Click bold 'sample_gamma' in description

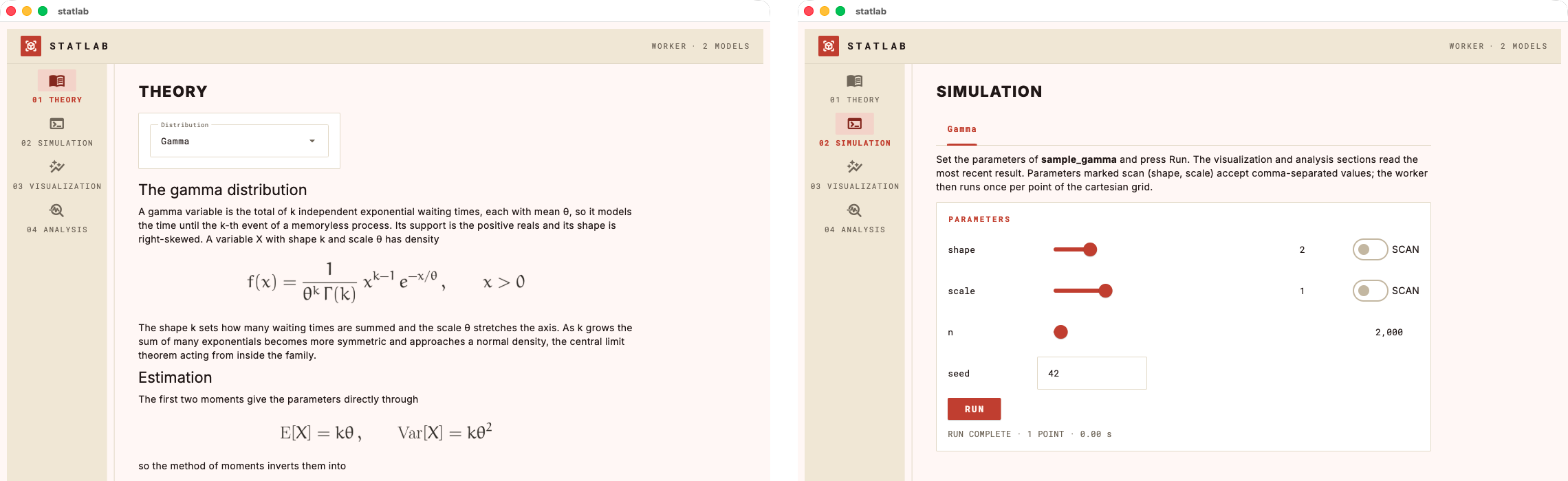[1078, 159]
